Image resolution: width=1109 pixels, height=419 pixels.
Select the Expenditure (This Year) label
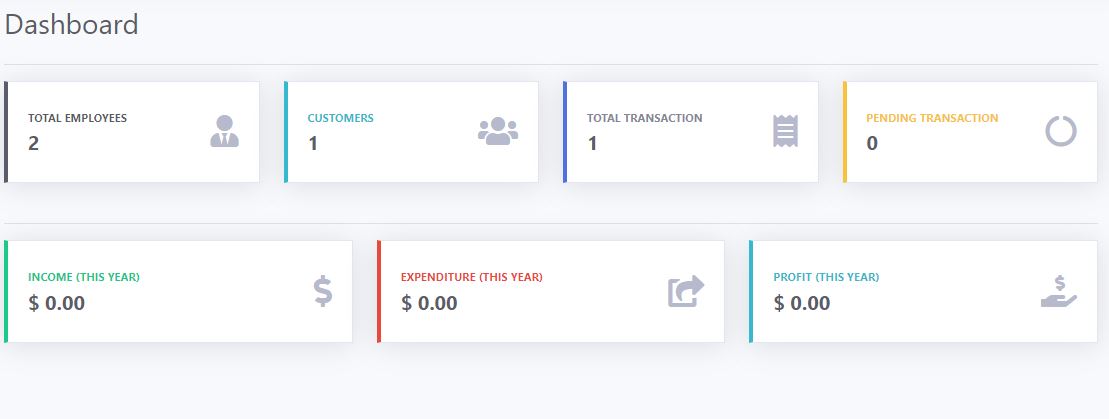(x=471, y=277)
